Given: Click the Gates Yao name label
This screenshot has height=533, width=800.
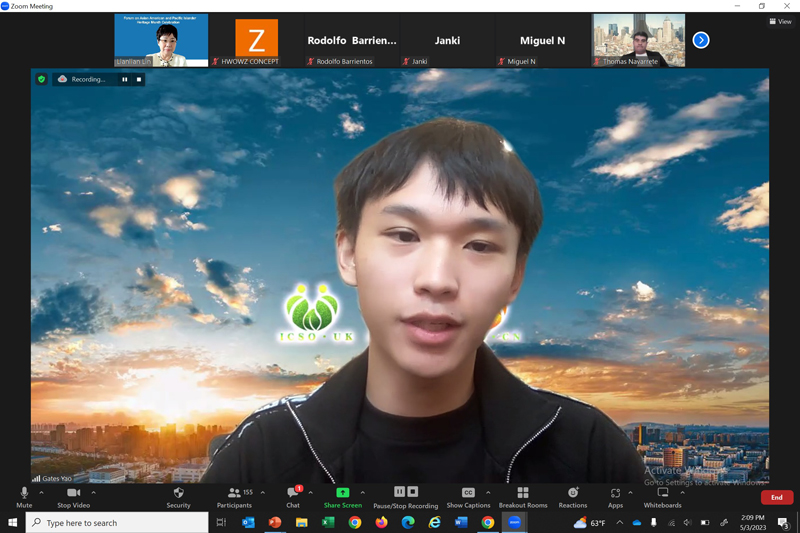Looking at the screenshot, I should 57,478.
